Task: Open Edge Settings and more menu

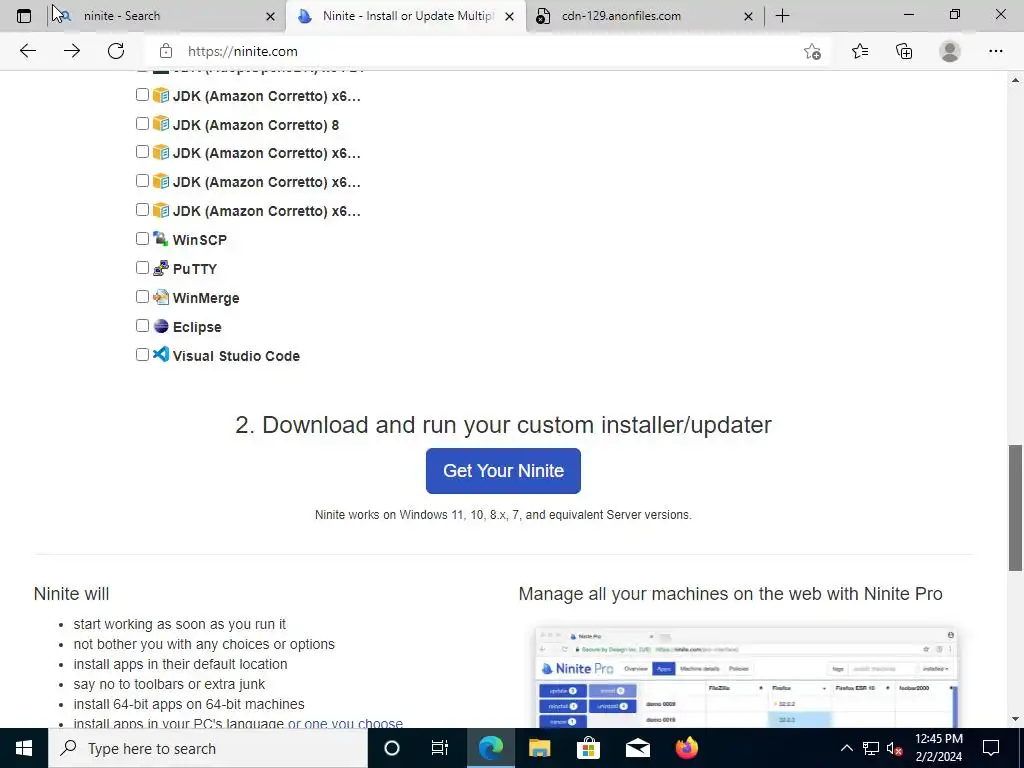Action: tap(995, 51)
